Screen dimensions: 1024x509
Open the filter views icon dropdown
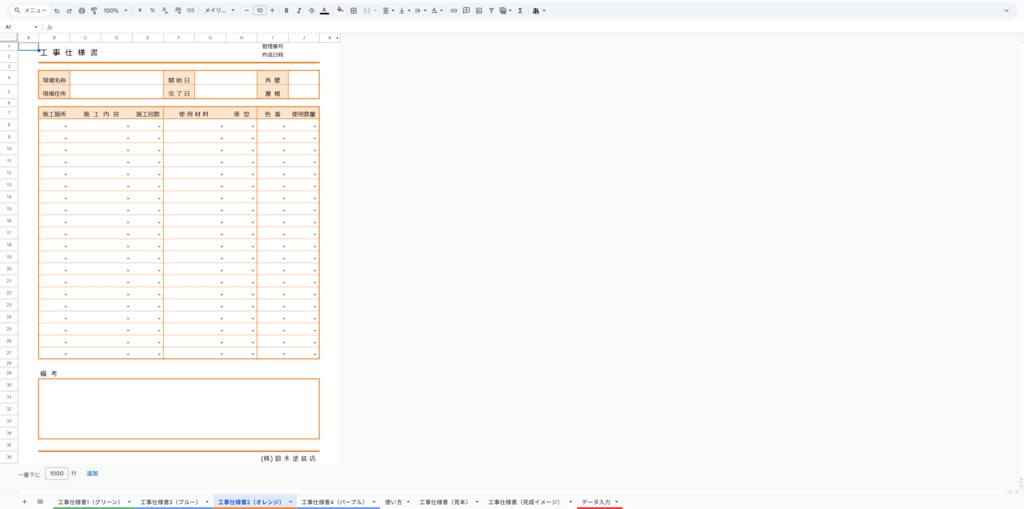click(x=505, y=10)
